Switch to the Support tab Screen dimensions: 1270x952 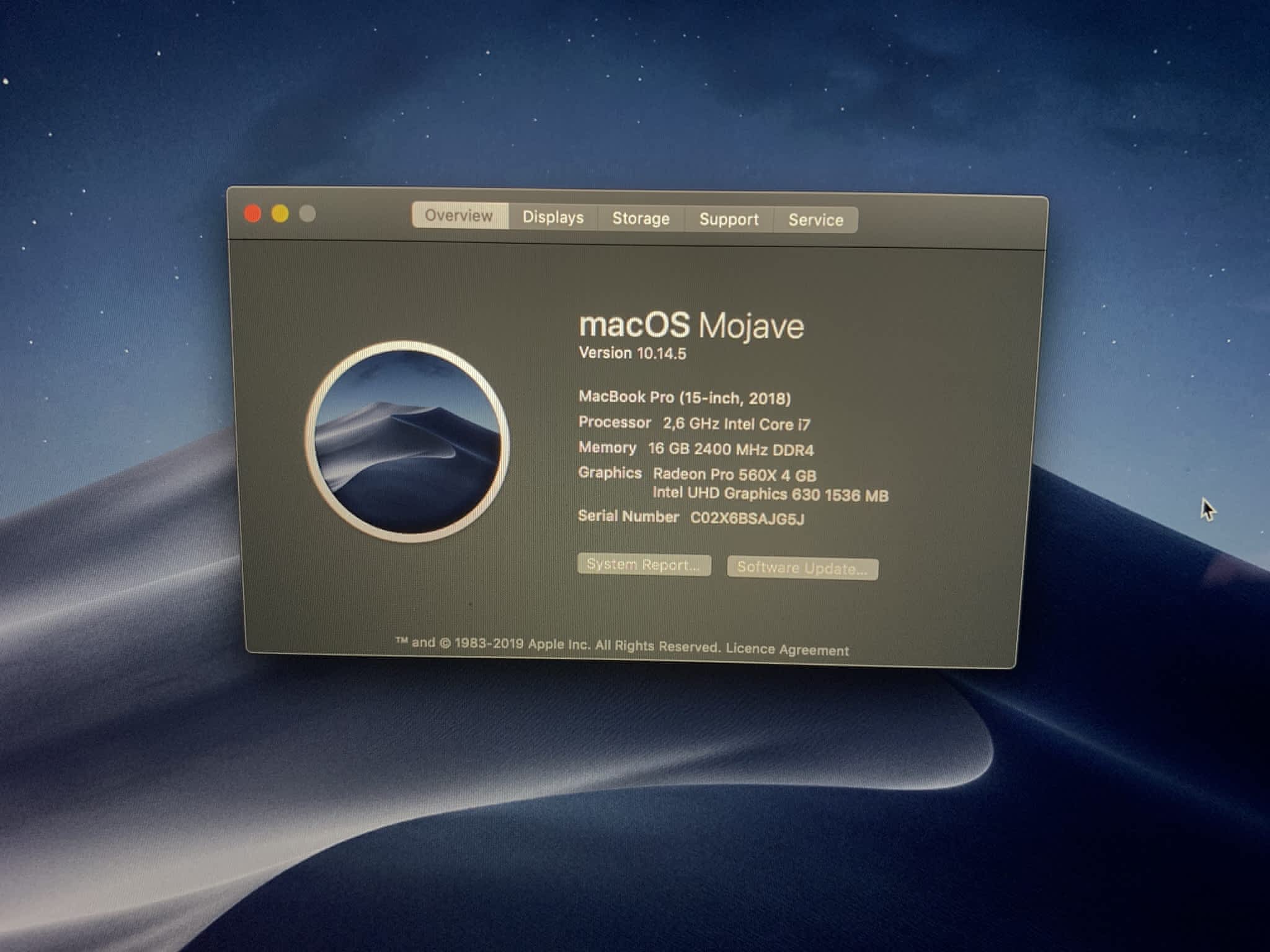(x=729, y=219)
